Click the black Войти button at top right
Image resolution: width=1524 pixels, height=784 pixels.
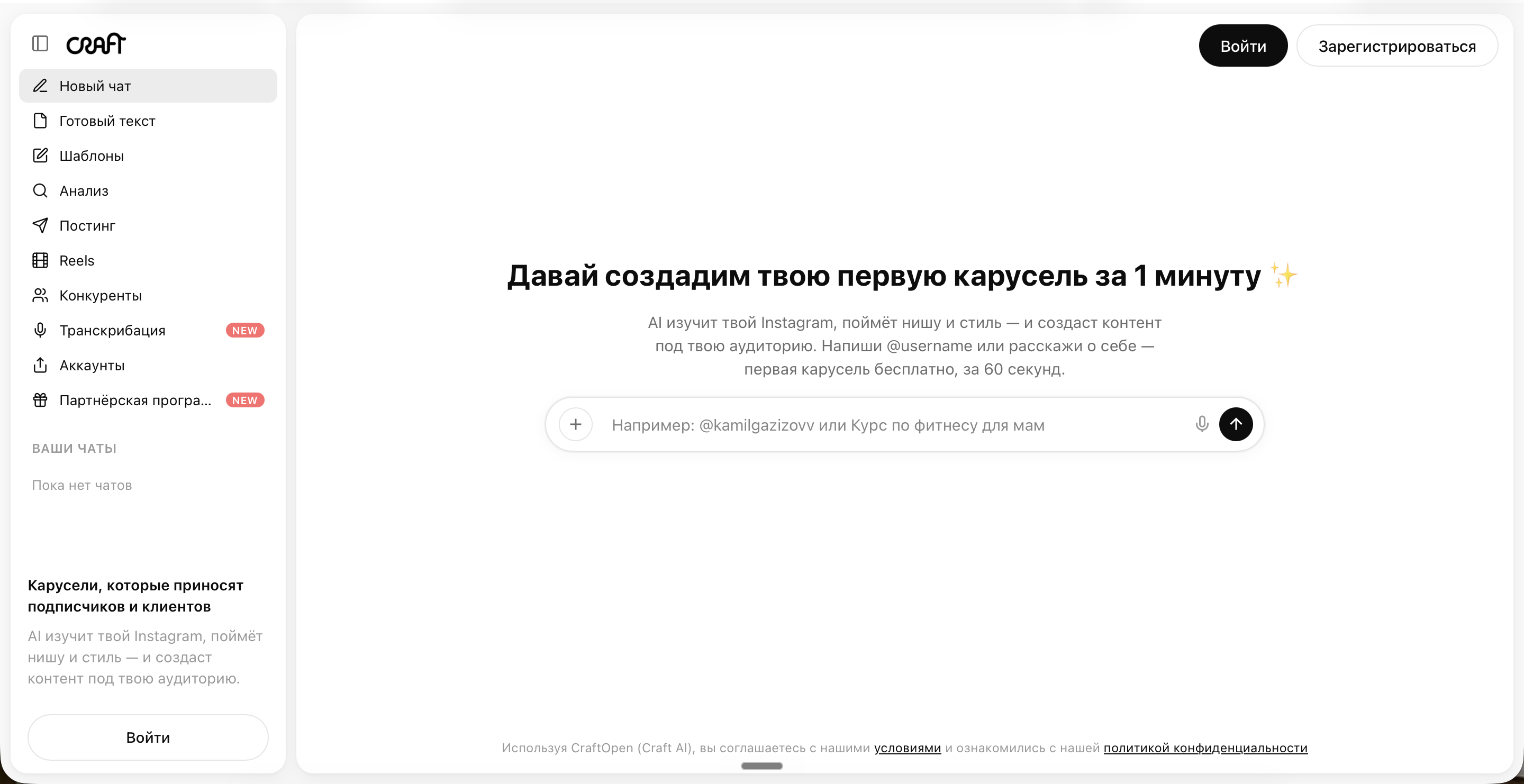point(1243,45)
